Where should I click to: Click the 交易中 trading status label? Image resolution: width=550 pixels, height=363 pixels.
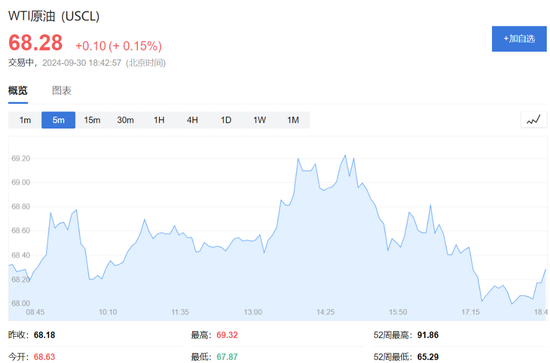(x=21, y=63)
